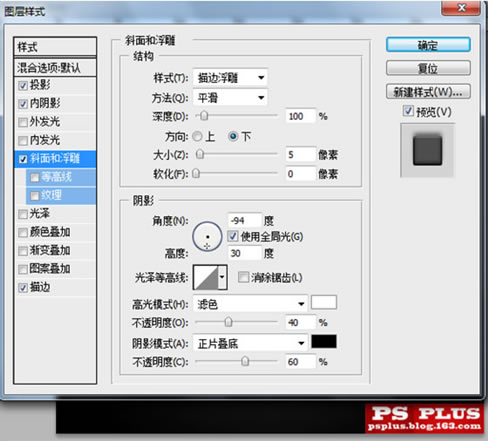Select 混合选项:默认 (Blending Options) in styles list
This screenshot has width=488, height=441.
point(55,68)
